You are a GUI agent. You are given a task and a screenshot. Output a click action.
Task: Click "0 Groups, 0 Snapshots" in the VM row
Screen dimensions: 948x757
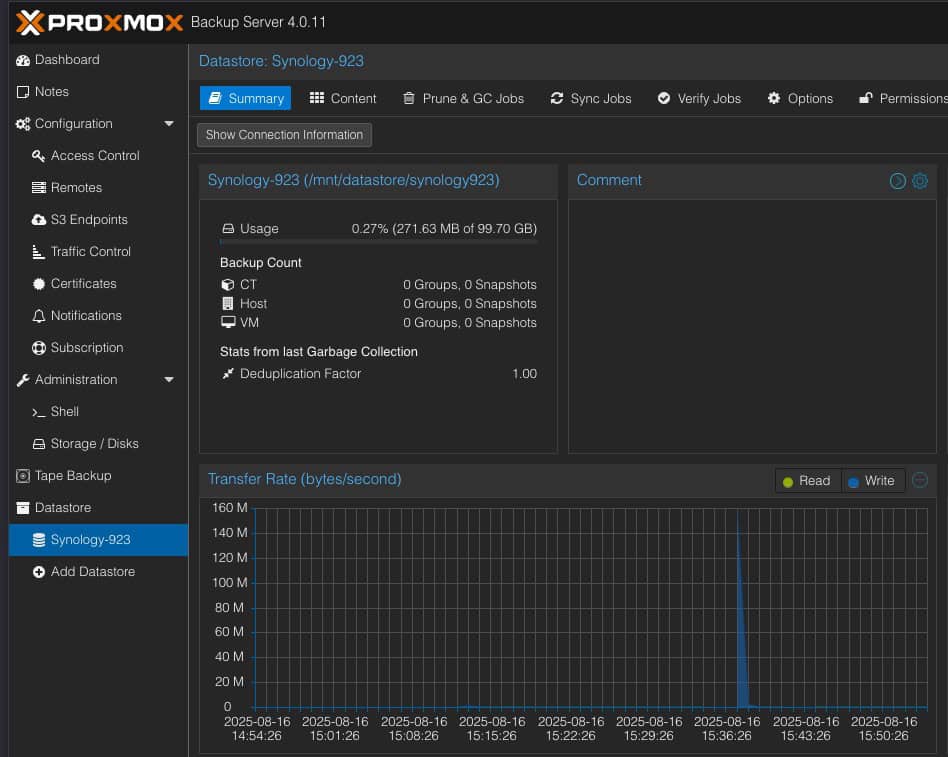470,323
